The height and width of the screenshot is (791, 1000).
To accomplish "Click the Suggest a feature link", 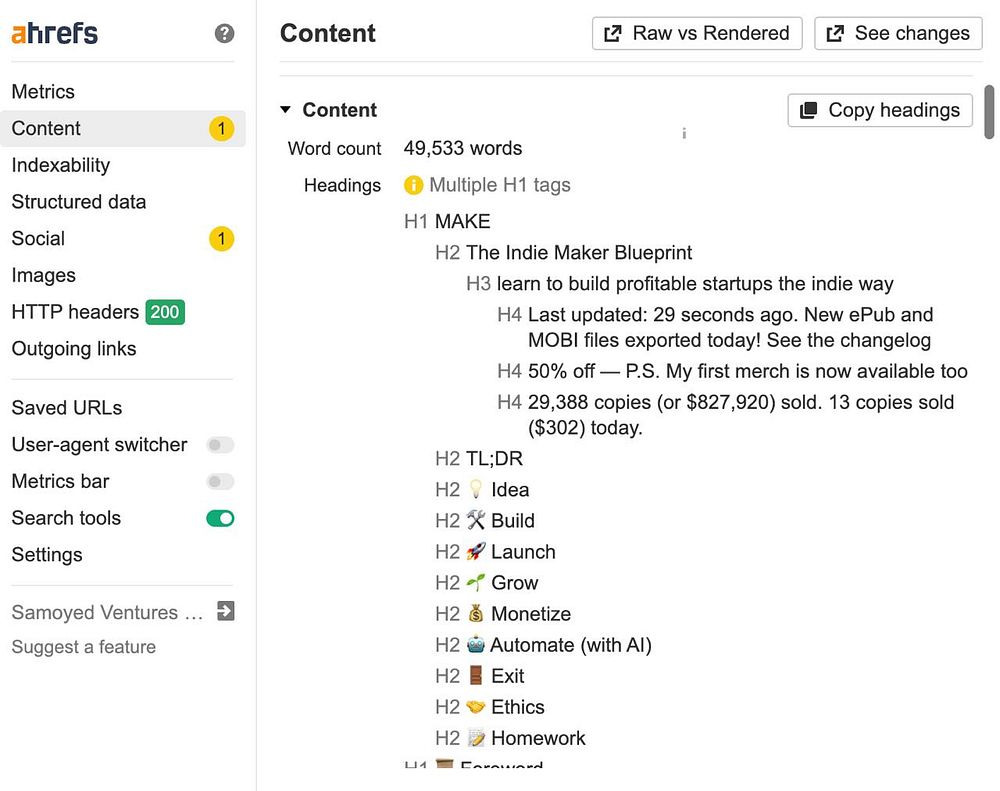I will click(x=83, y=647).
